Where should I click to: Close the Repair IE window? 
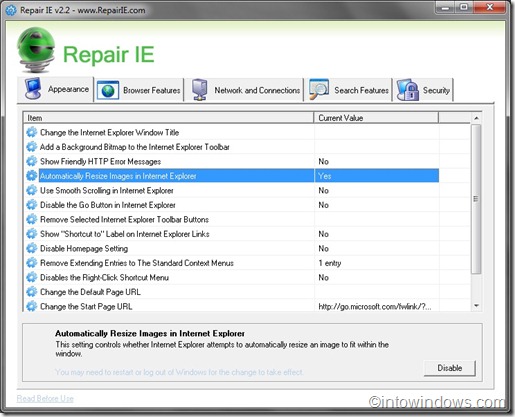pos(489,7)
